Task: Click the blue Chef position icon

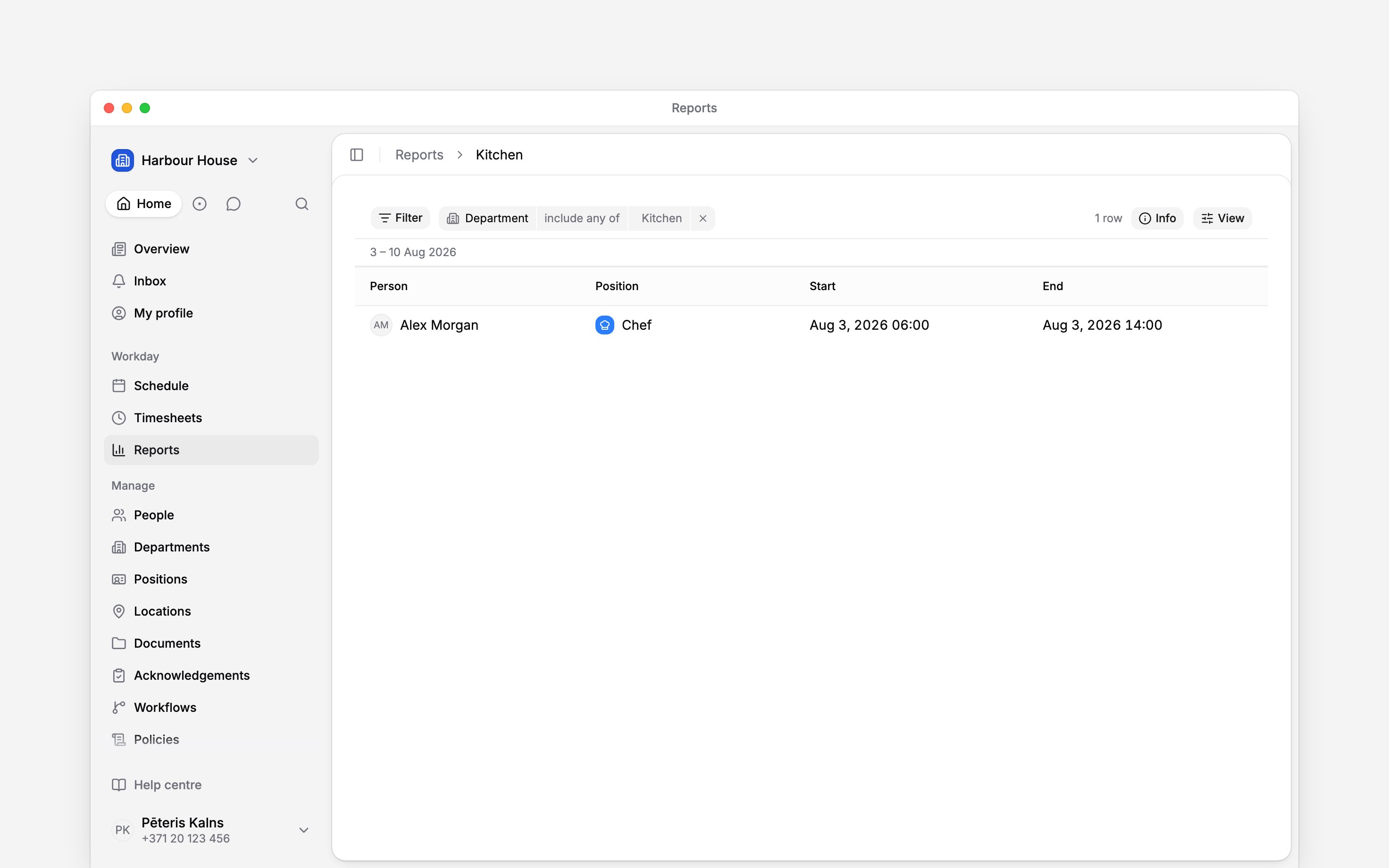Action: tap(604, 325)
